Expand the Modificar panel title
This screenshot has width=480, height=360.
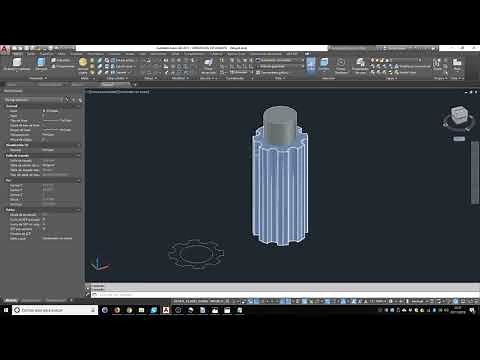click(x=180, y=78)
